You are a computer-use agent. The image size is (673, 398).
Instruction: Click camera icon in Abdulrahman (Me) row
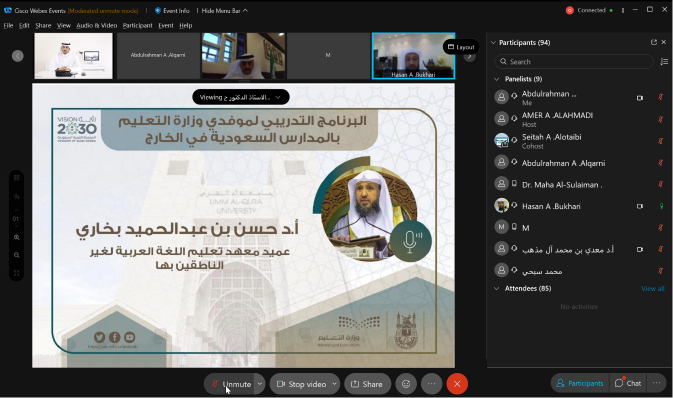point(640,98)
